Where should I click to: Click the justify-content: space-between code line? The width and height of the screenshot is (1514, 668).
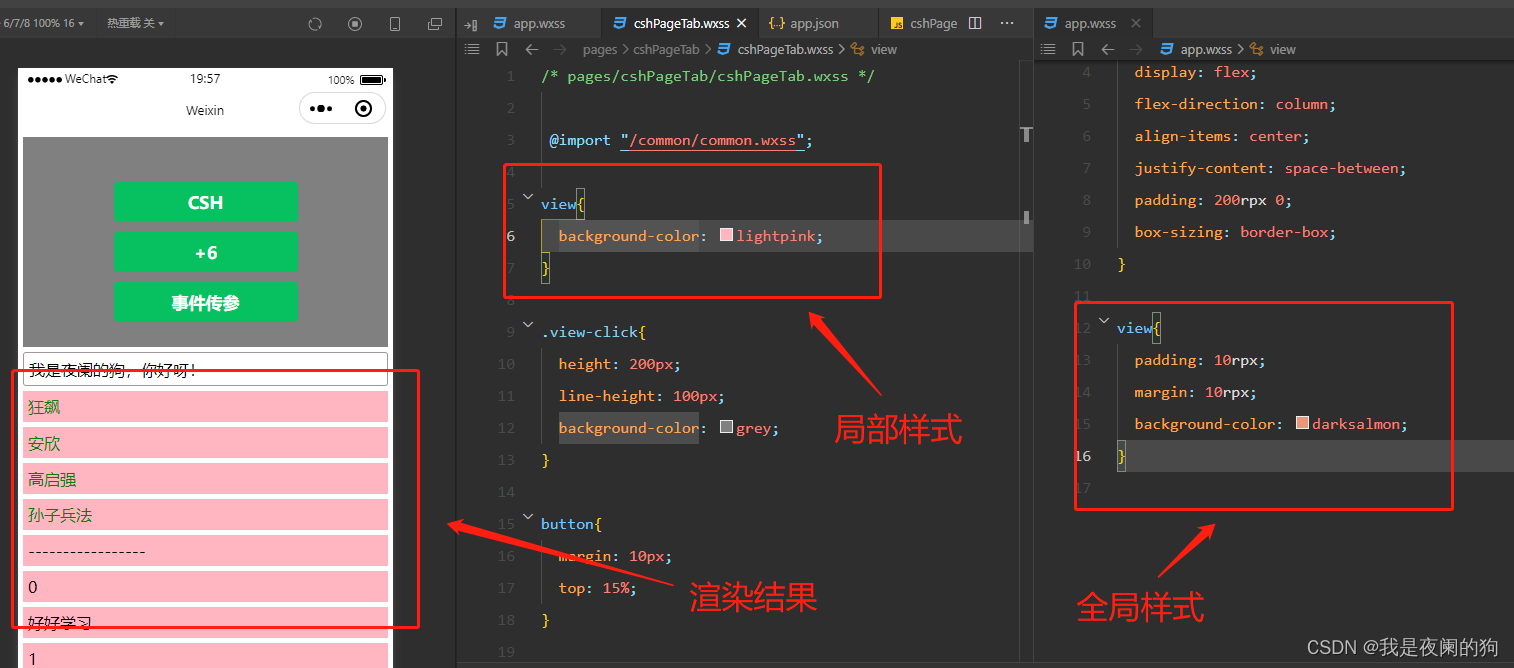pos(1270,168)
